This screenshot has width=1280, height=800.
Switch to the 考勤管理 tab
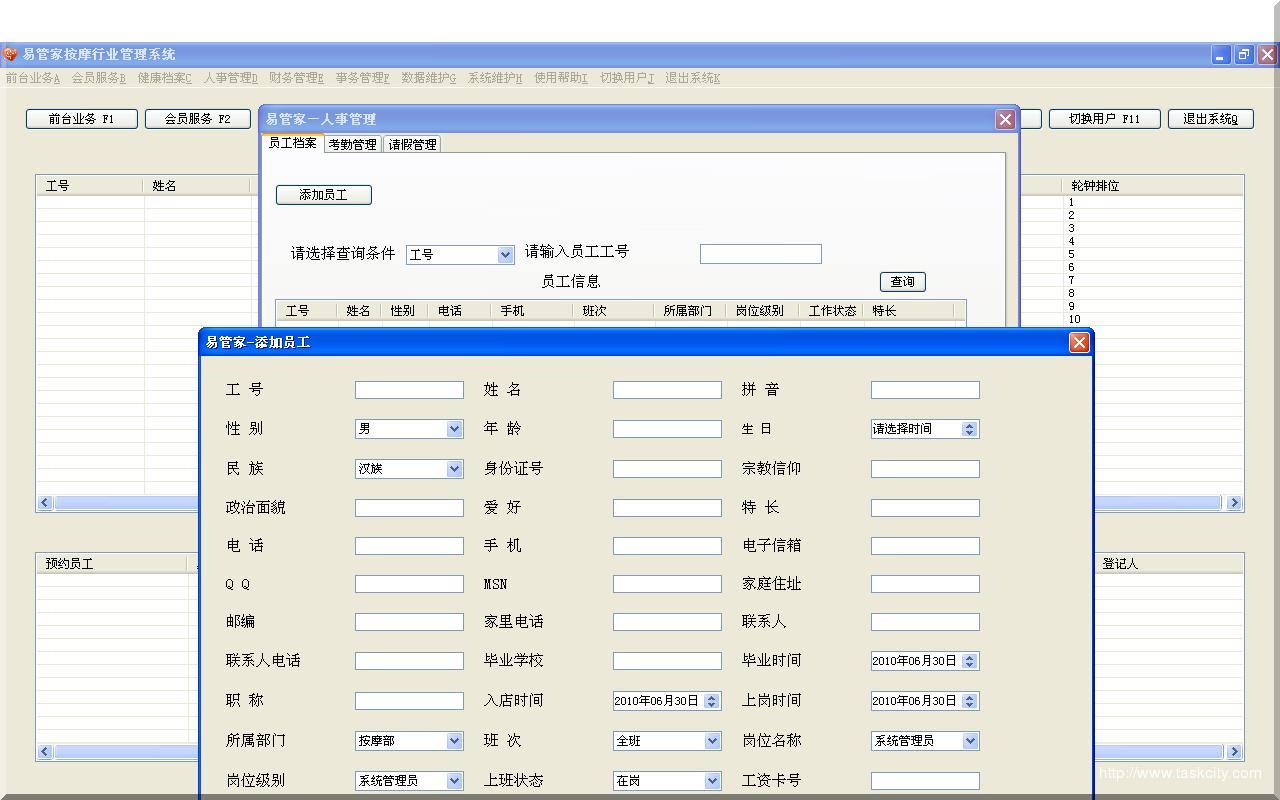point(351,143)
